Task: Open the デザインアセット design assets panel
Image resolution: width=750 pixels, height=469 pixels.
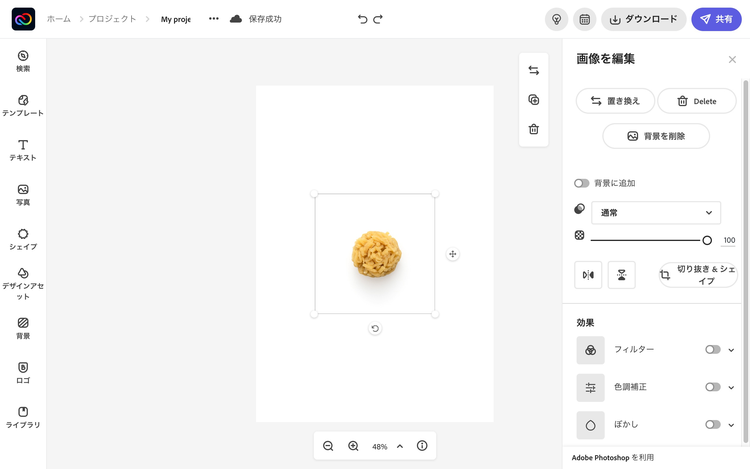Action: 23,284
